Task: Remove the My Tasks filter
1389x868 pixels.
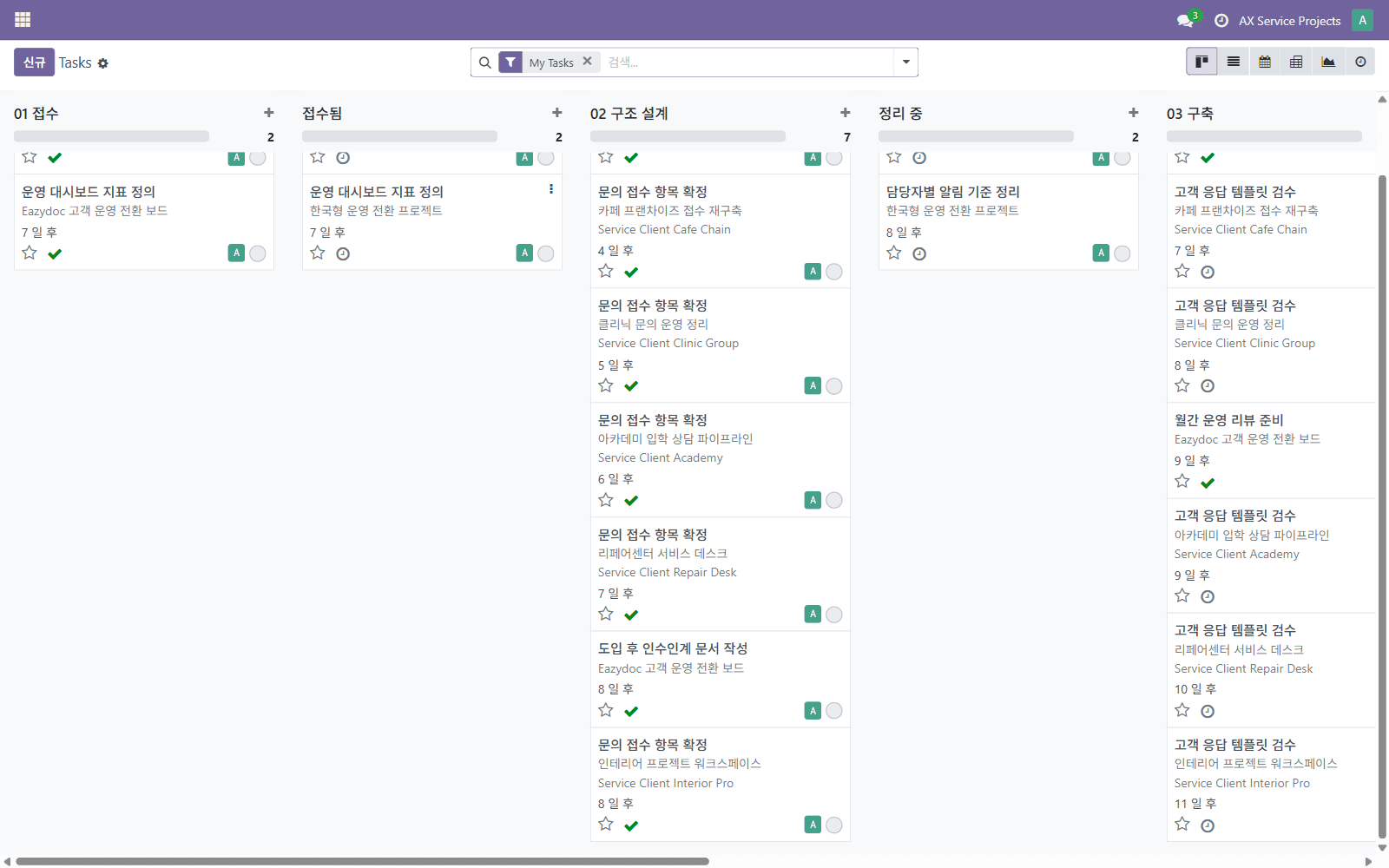Action: 587,62
